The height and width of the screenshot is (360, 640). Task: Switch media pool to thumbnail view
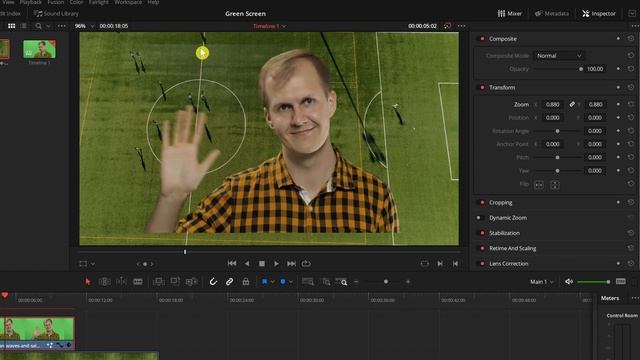11,26
